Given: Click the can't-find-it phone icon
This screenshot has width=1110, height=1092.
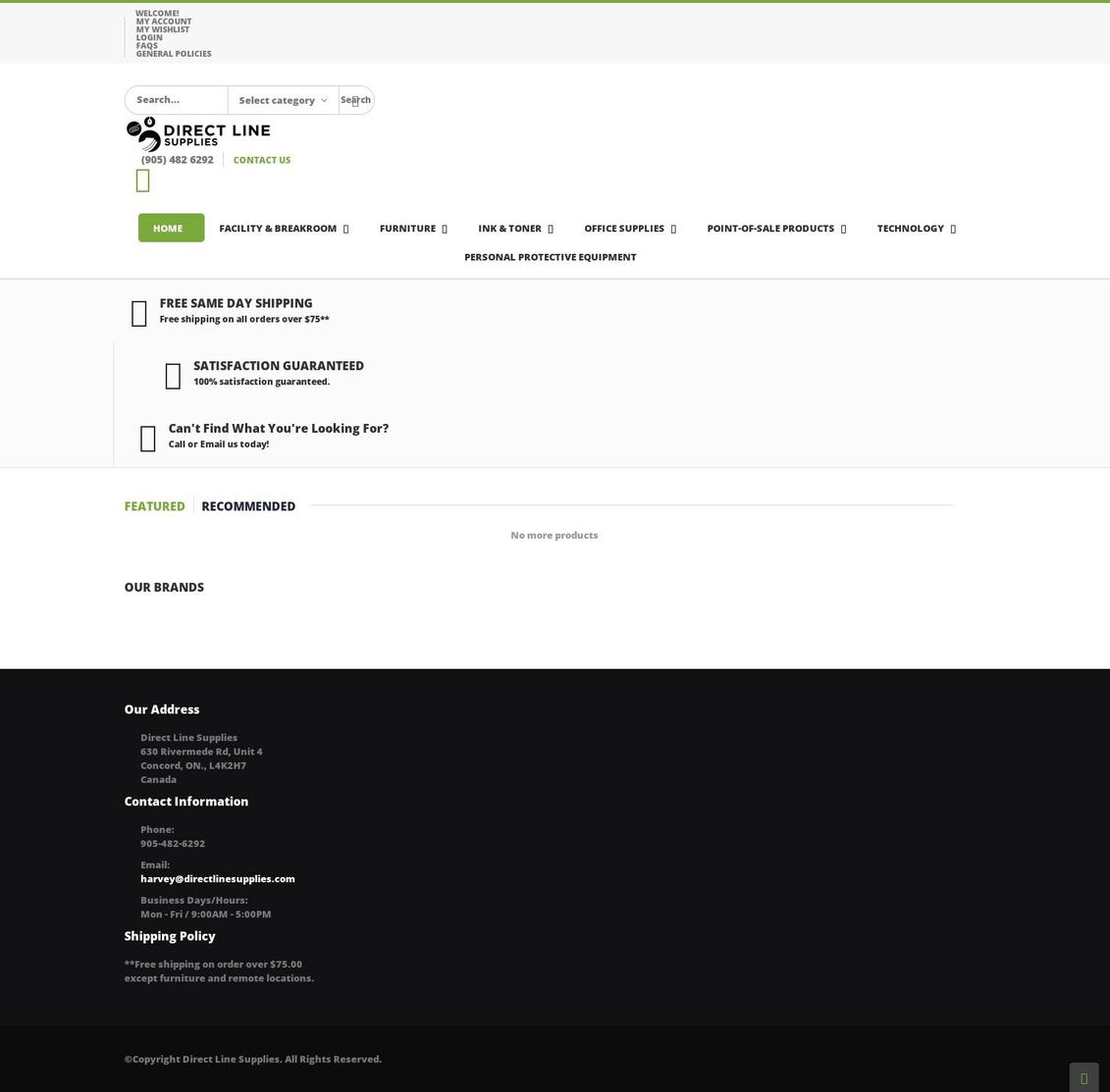Looking at the screenshot, I should click(147, 438).
